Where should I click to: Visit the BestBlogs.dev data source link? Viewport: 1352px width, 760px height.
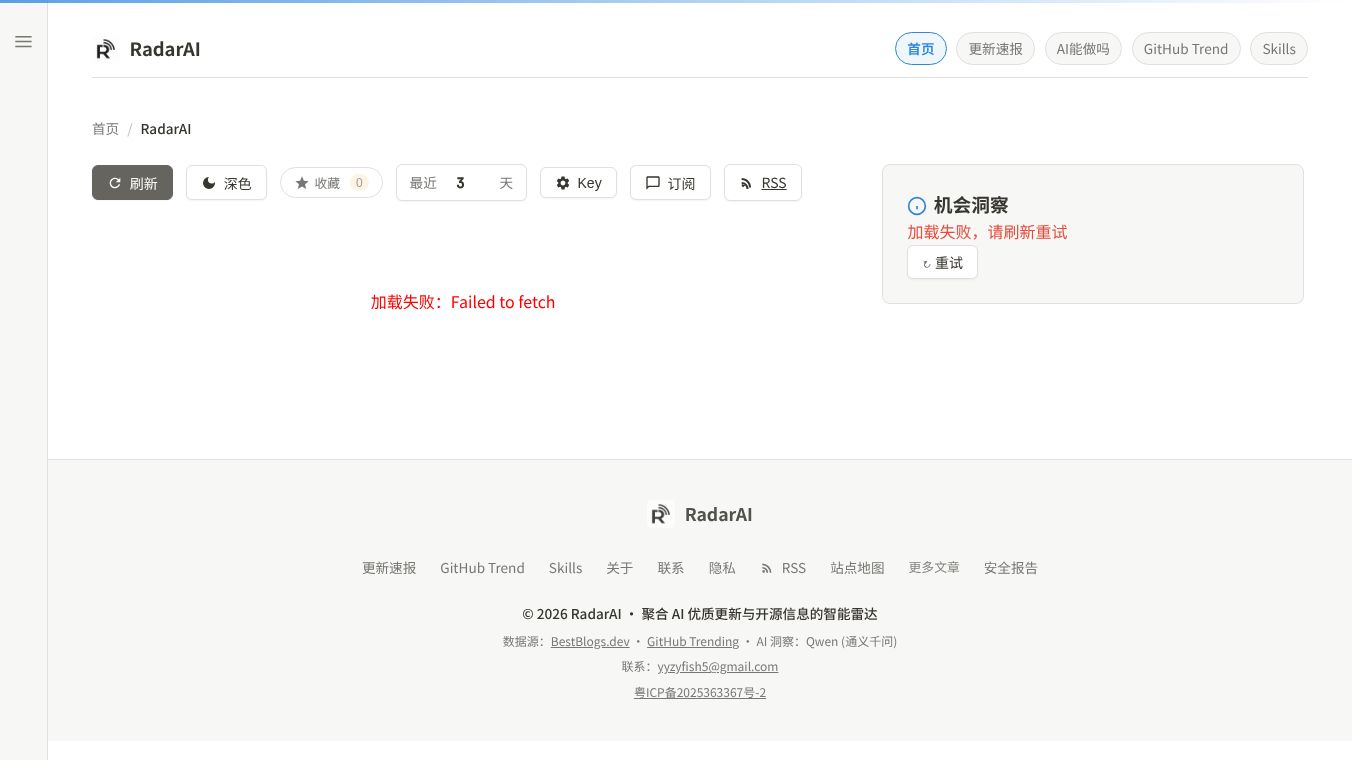click(x=590, y=642)
